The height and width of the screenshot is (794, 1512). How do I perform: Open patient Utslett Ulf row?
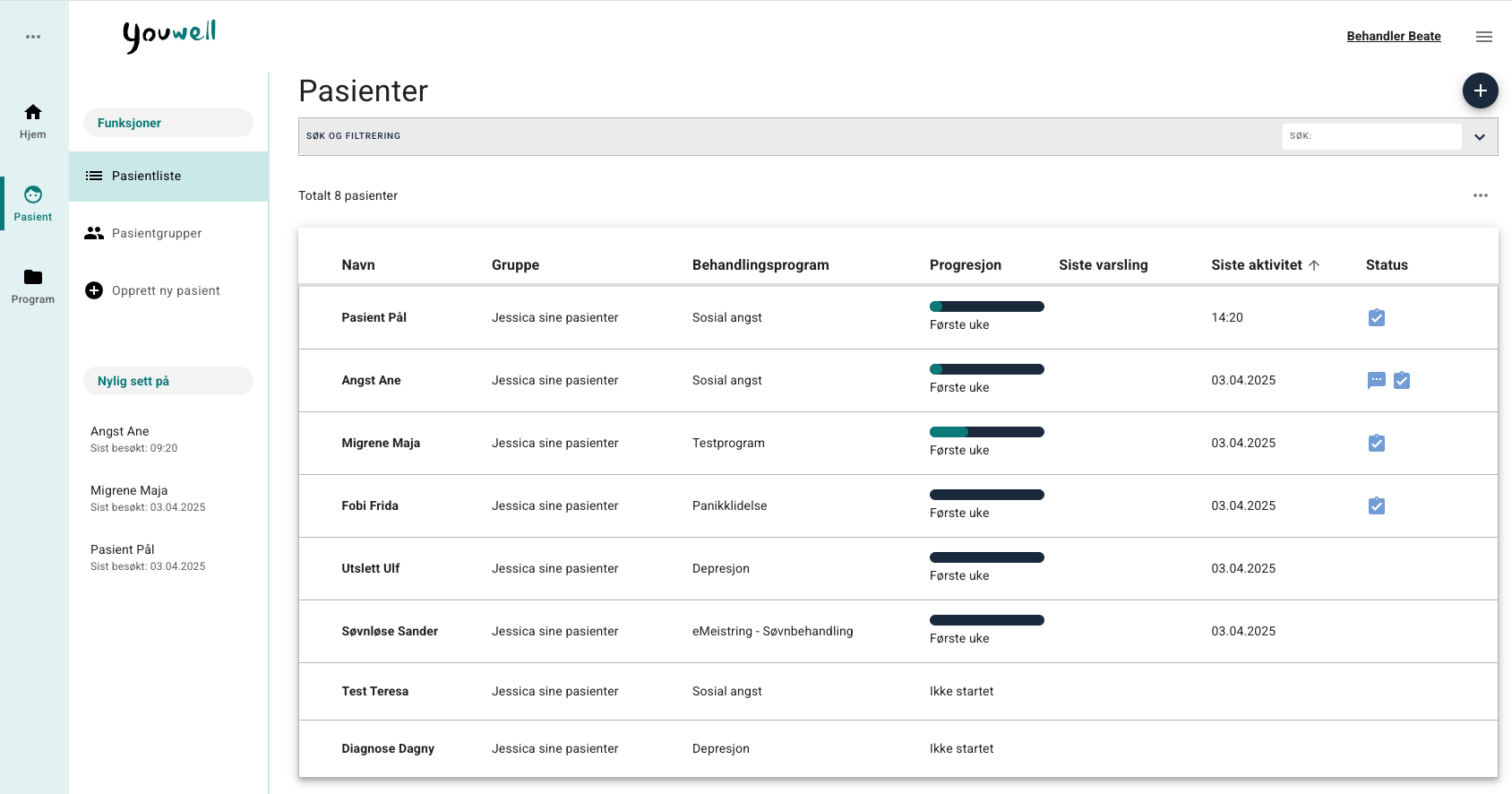pyautogui.click(x=898, y=569)
